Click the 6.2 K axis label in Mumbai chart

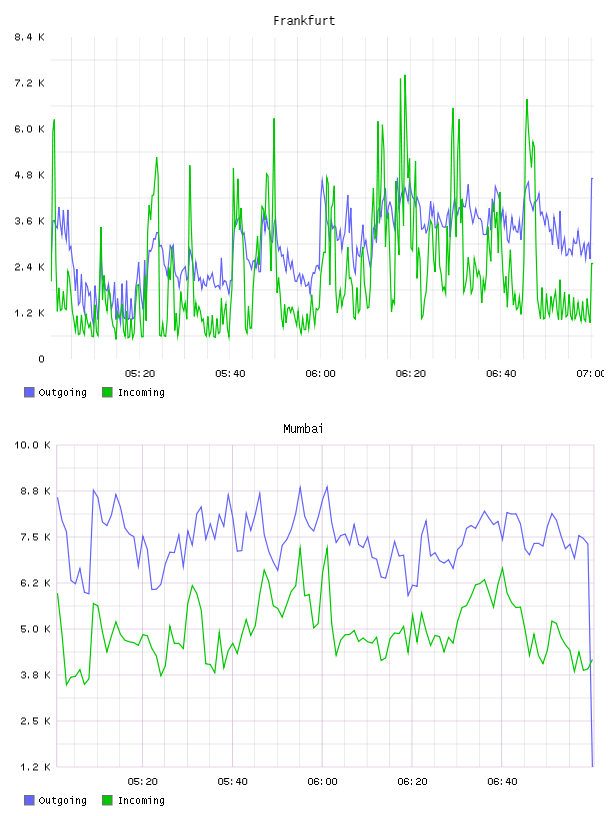coord(35,583)
